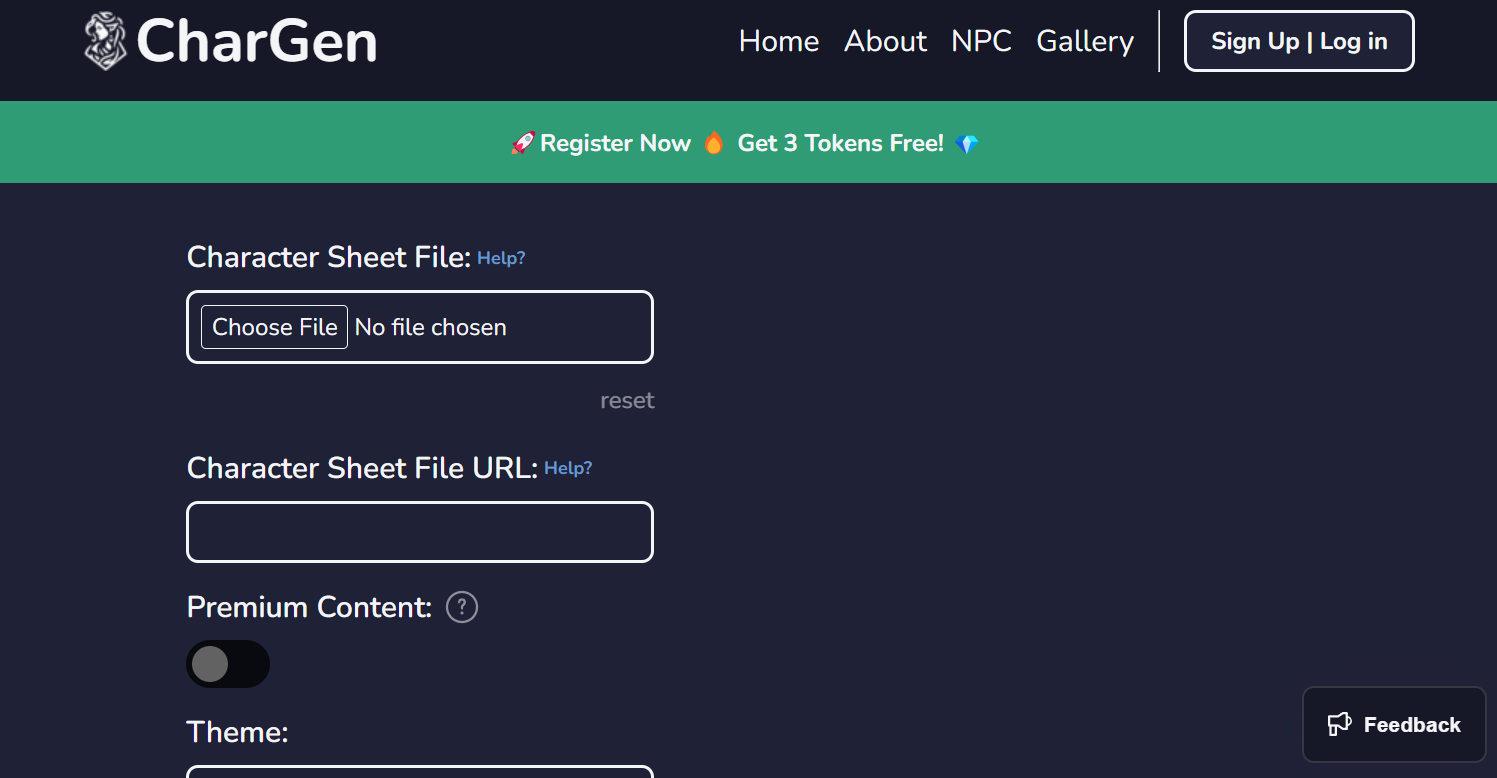The width and height of the screenshot is (1497, 778).
Task: Navigate to the Gallery
Action: coord(1085,41)
